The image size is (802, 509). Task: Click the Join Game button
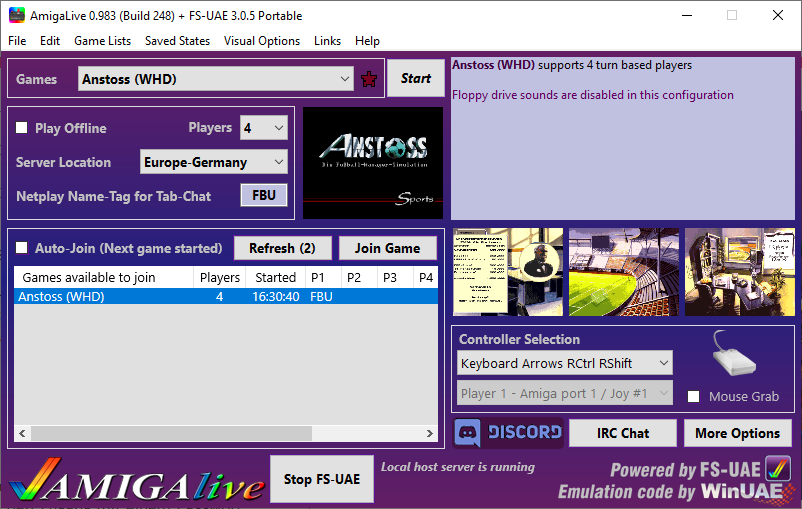pyautogui.click(x=387, y=248)
